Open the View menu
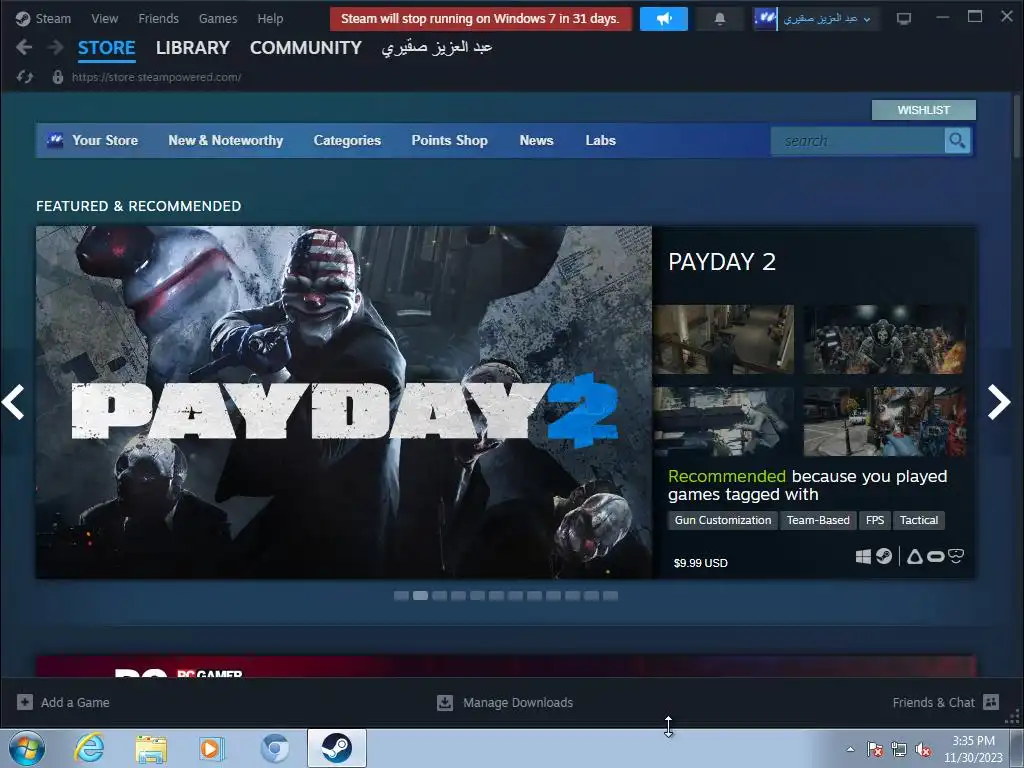1024x768 pixels. (x=104, y=19)
